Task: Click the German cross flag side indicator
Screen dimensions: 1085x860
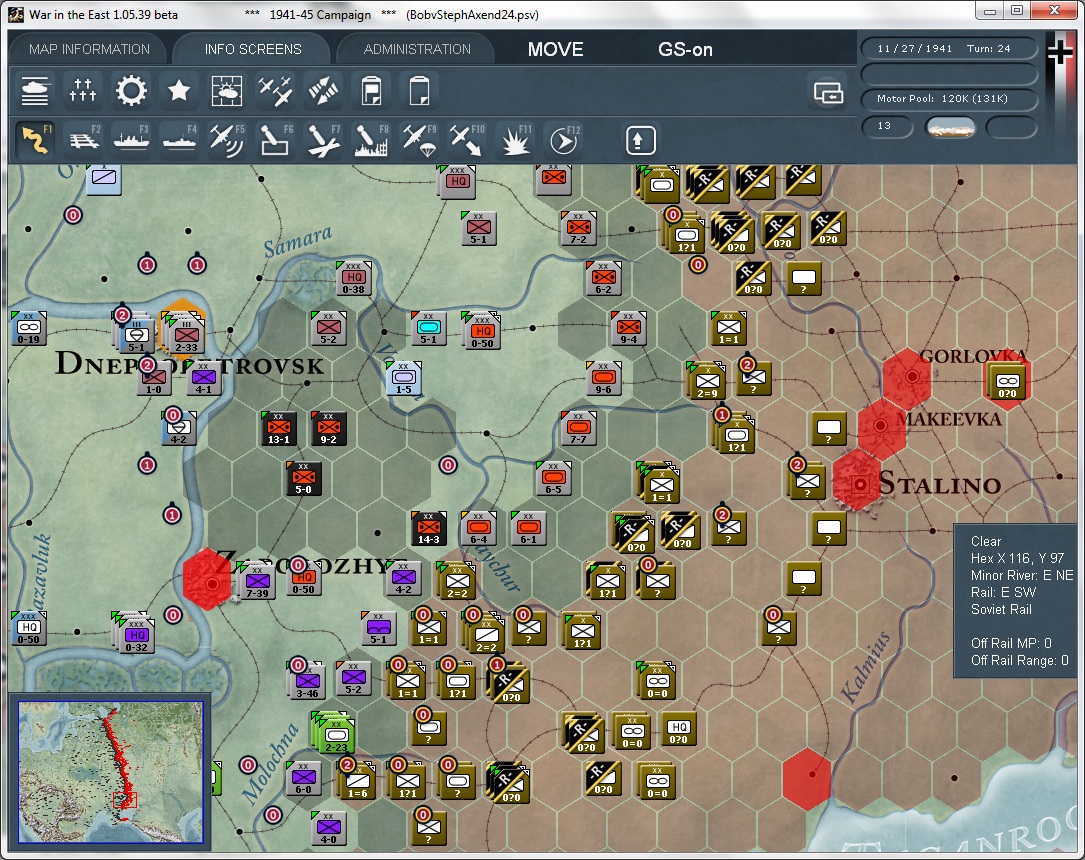Action: point(1060,53)
